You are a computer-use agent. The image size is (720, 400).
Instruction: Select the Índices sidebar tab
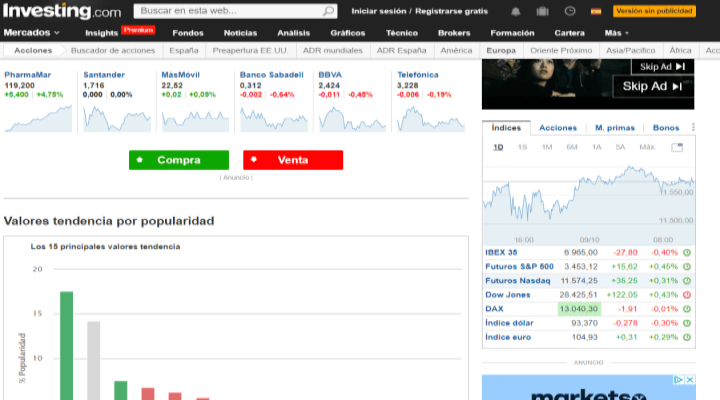pos(506,128)
